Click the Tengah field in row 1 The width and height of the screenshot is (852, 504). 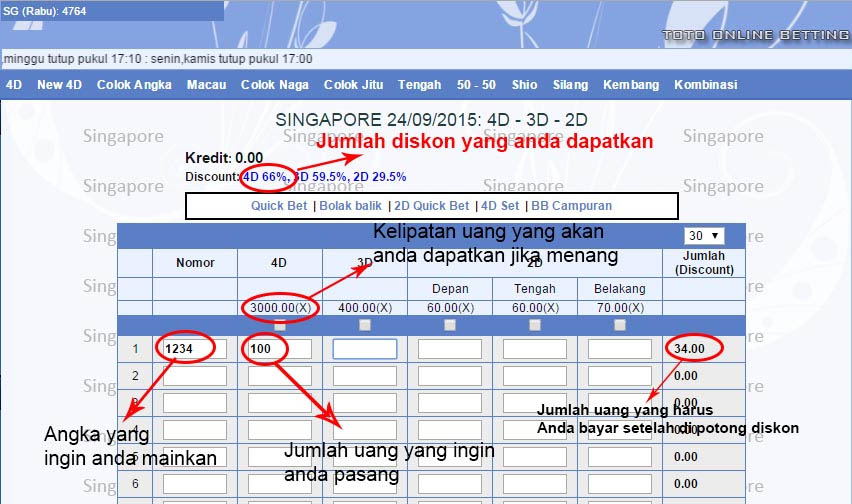(535, 349)
